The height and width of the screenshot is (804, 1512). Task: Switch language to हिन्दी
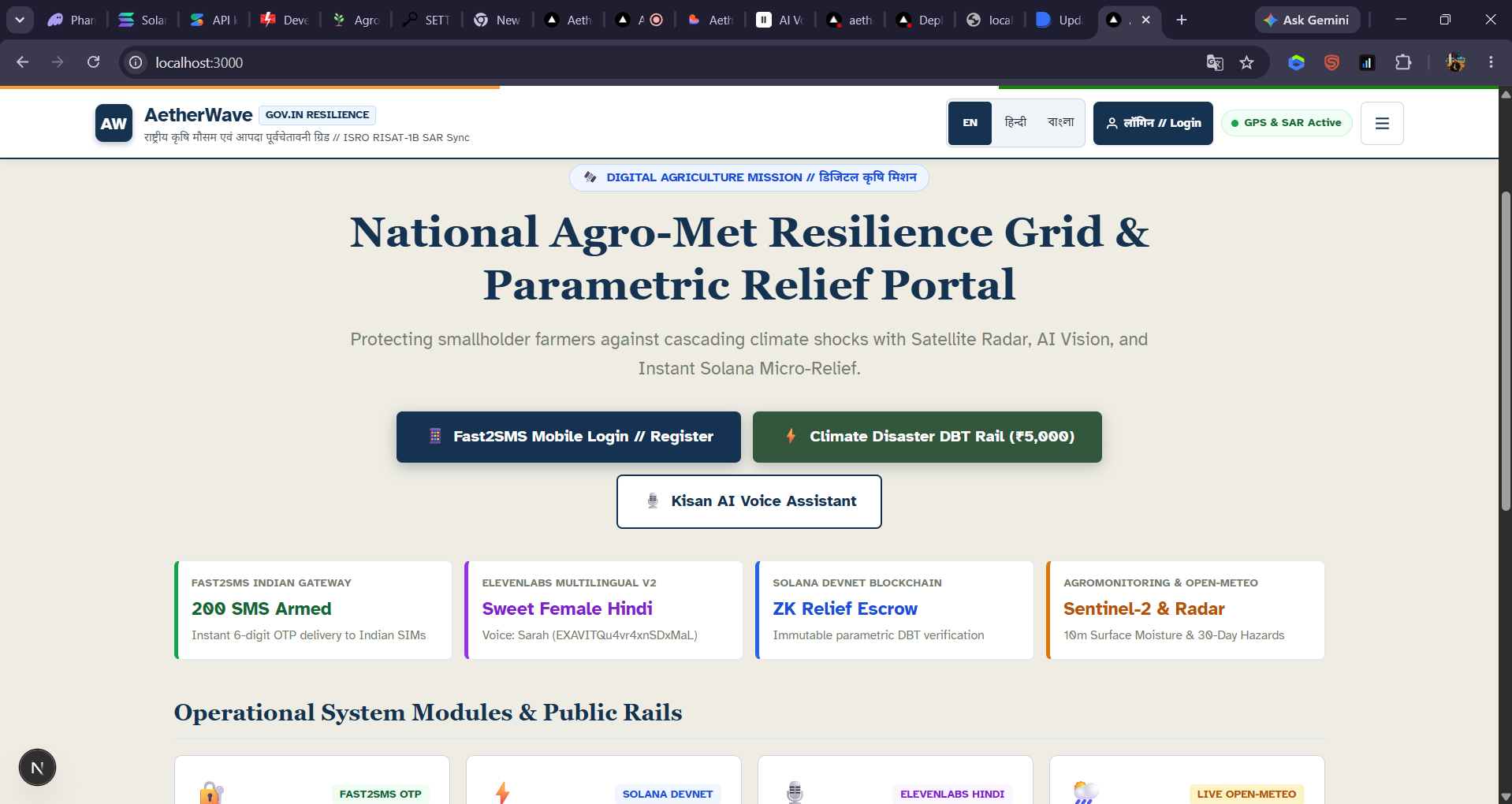pyautogui.click(x=1015, y=122)
